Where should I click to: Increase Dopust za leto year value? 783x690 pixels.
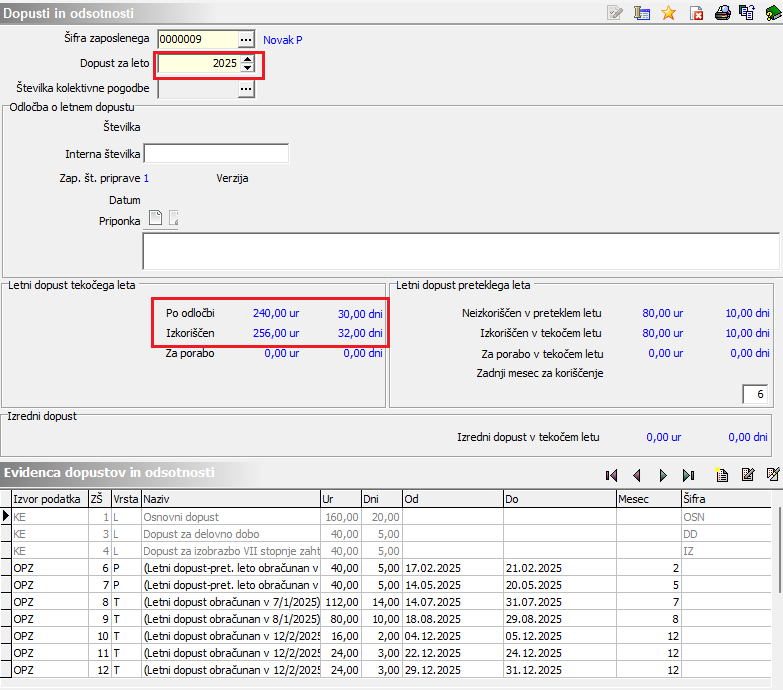point(248,58)
